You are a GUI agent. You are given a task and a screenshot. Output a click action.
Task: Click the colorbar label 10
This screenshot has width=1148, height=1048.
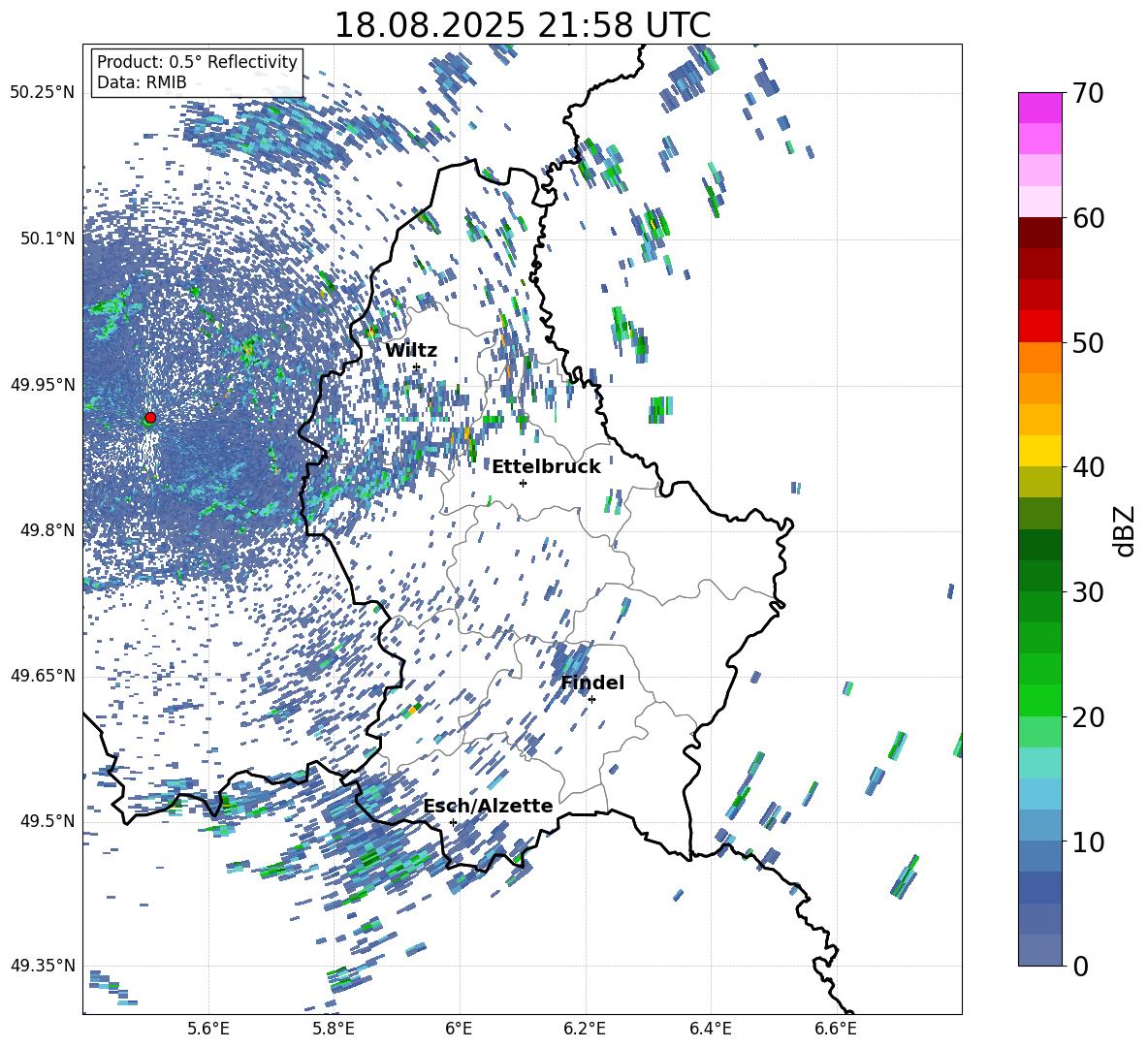[x=1088, y=842]
